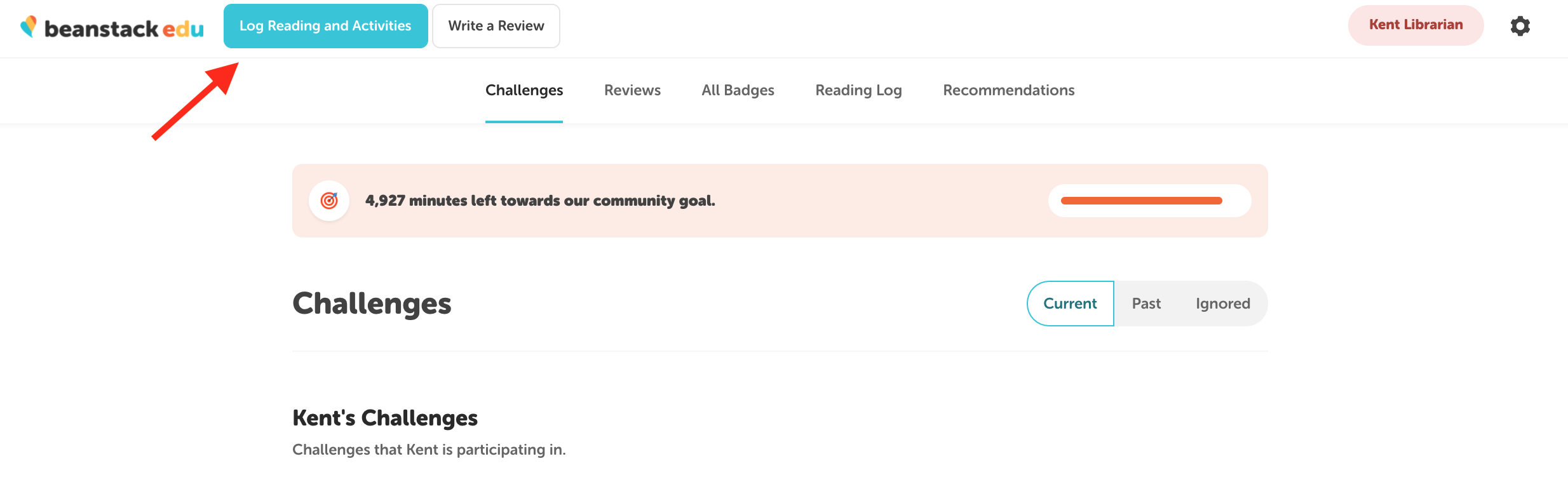Click the Beanstack balloon logo icon

[x=29, y=26]
